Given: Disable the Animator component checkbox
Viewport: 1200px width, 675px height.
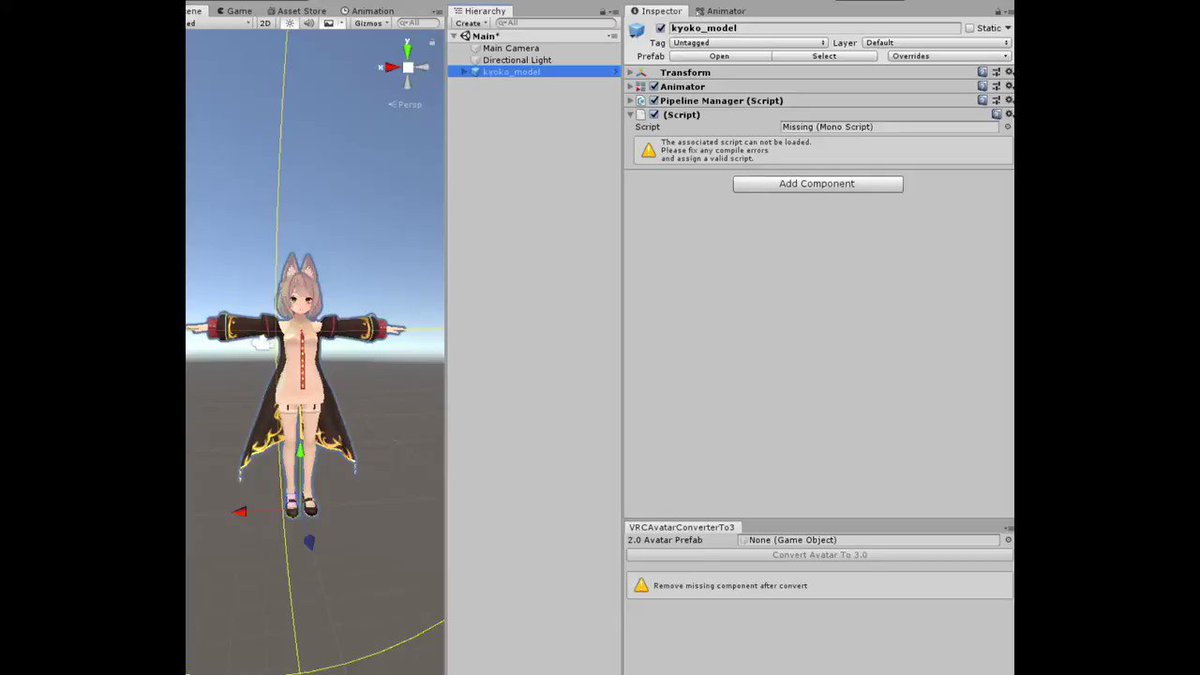Looking at the screenshot, I should pyautogui.click(x=654, y=86).
